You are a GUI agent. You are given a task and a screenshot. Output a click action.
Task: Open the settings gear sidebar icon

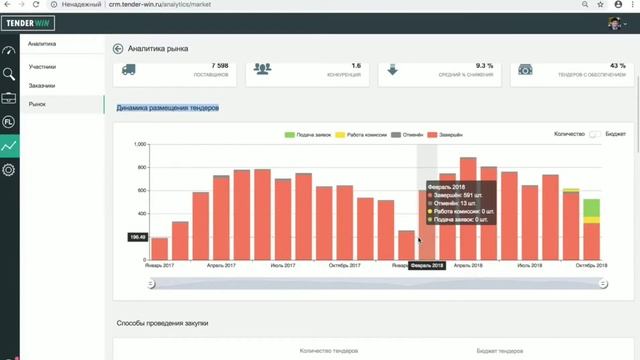(x=9, y=170)
